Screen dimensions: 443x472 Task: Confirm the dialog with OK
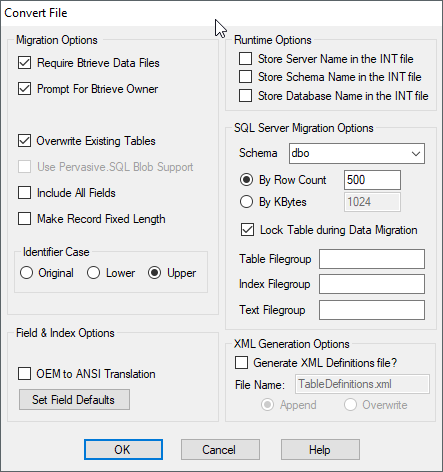(x=123, y=450)
